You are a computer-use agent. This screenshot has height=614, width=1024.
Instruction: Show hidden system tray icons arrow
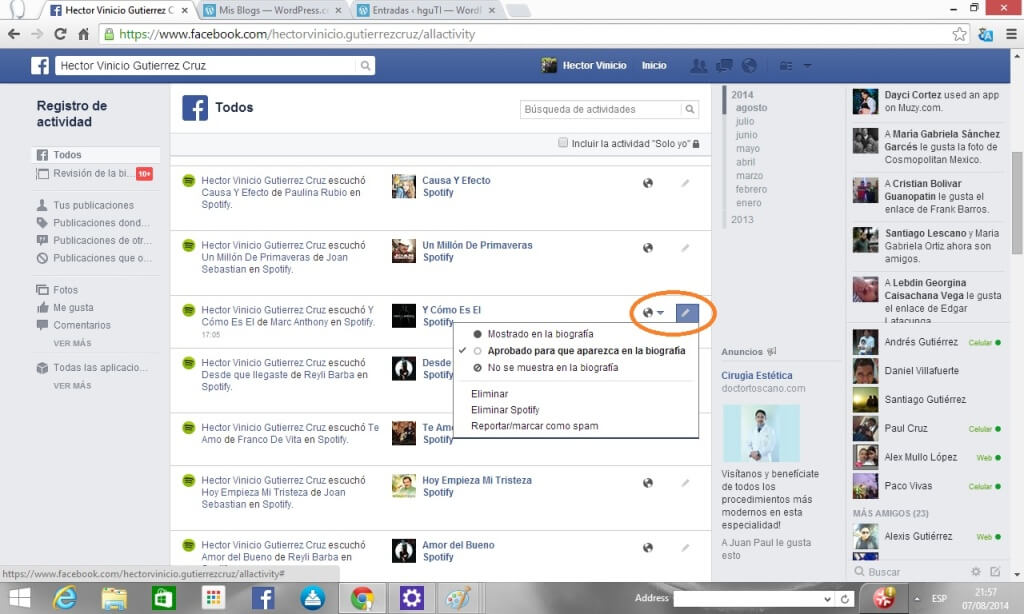(x=917, y=598)
